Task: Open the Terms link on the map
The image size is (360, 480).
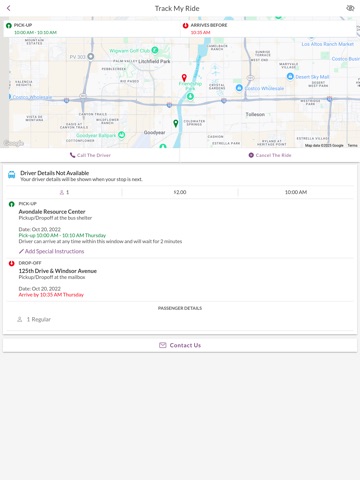Action: [x=352, y=145]
